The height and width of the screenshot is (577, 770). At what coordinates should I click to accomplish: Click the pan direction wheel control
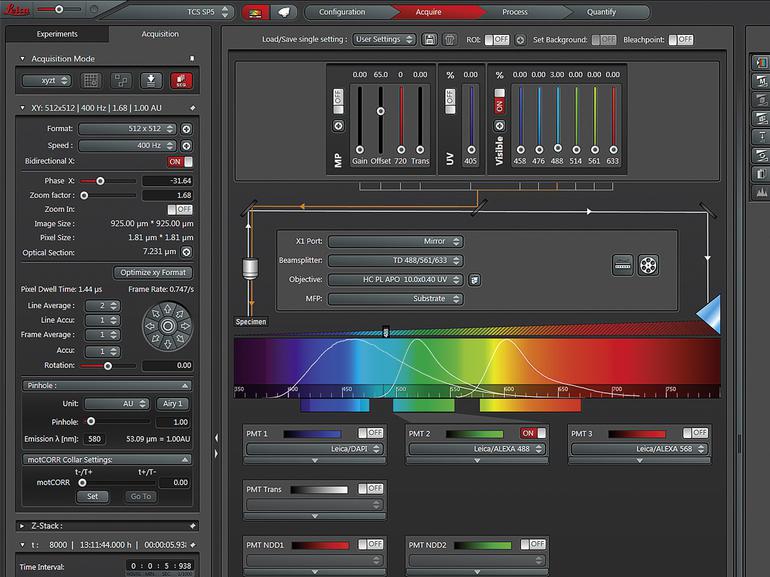(167, 326)
